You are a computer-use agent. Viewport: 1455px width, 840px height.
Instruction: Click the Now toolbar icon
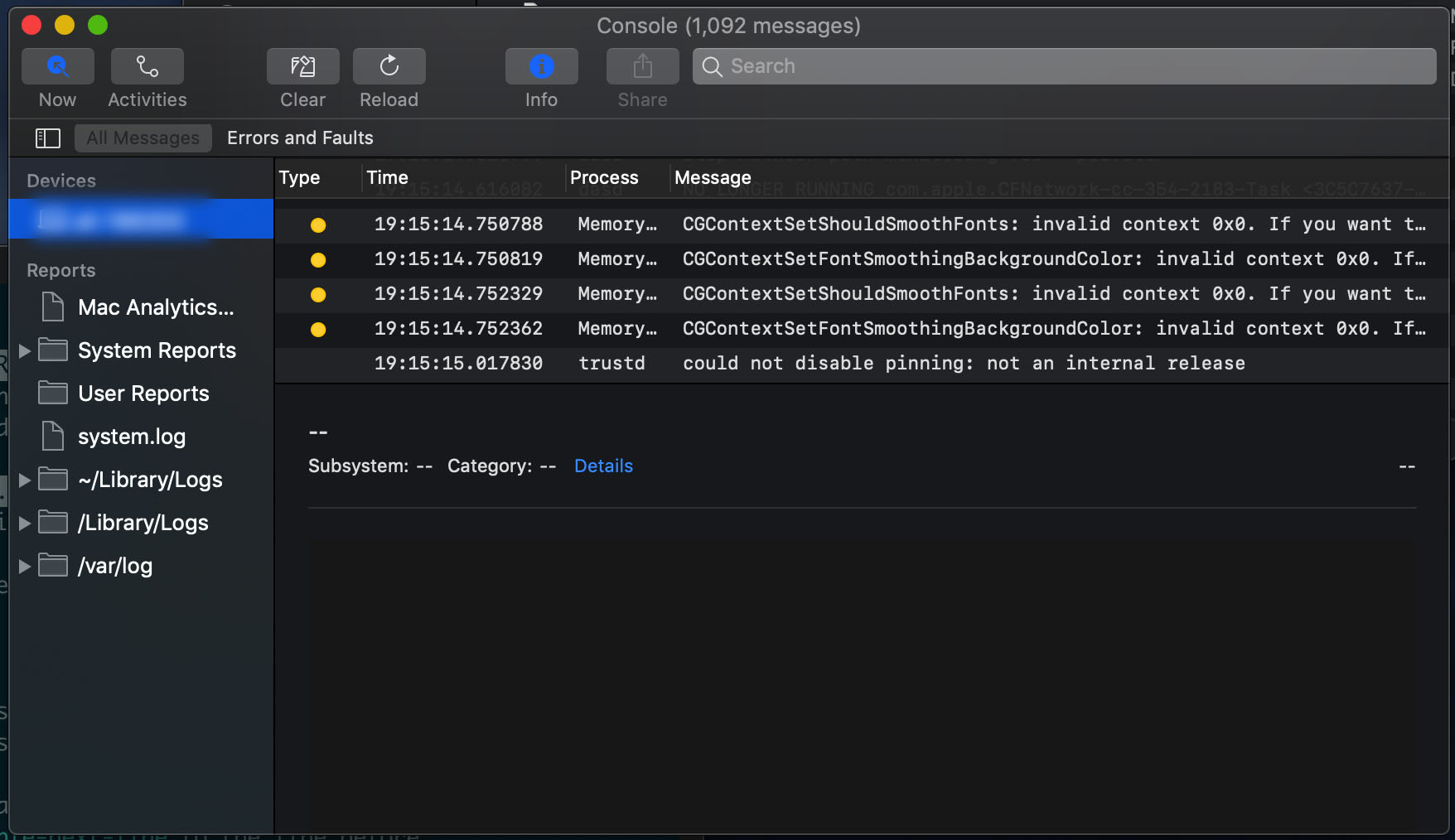[57, 66]
